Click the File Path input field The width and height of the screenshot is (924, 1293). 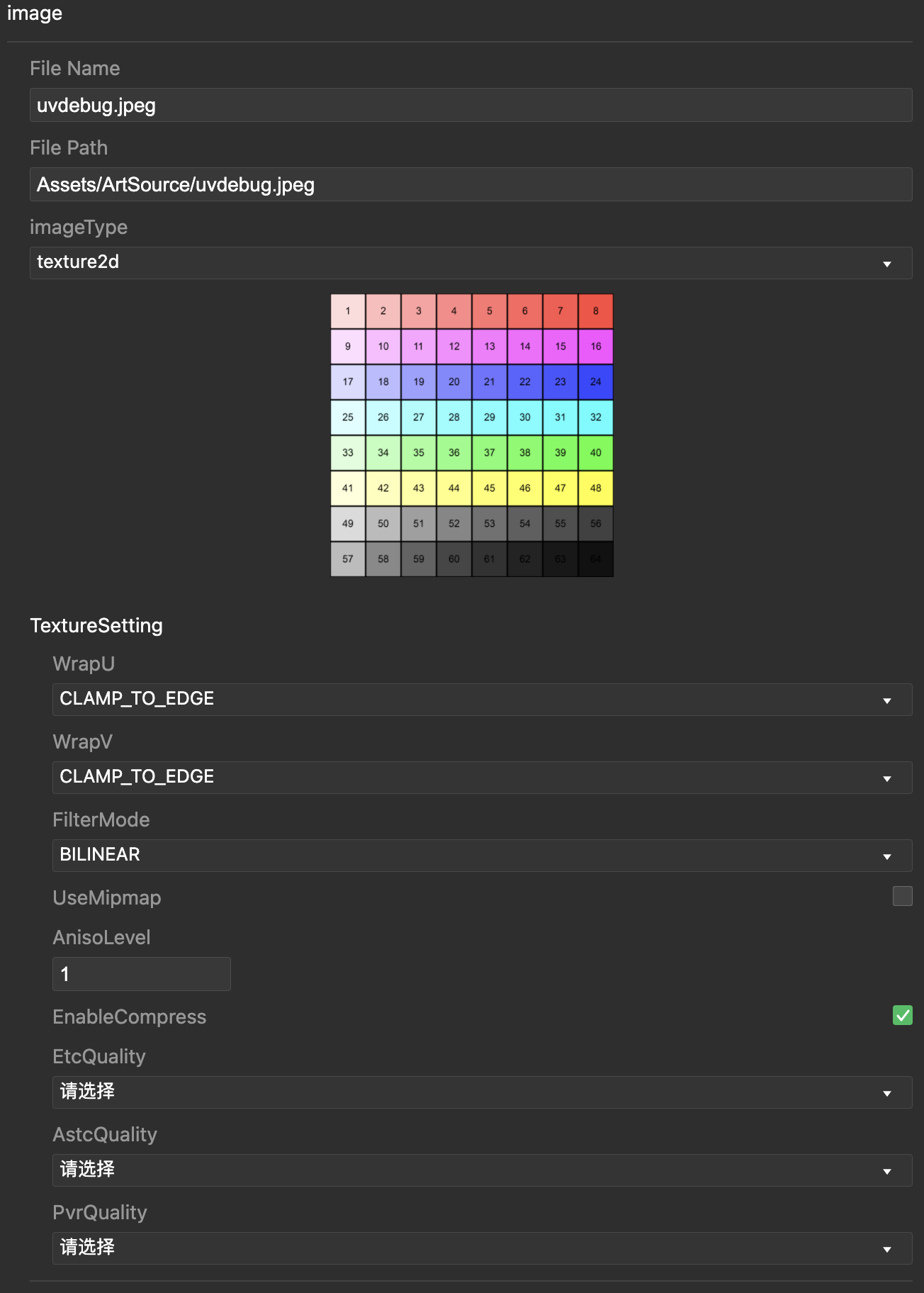471,184
